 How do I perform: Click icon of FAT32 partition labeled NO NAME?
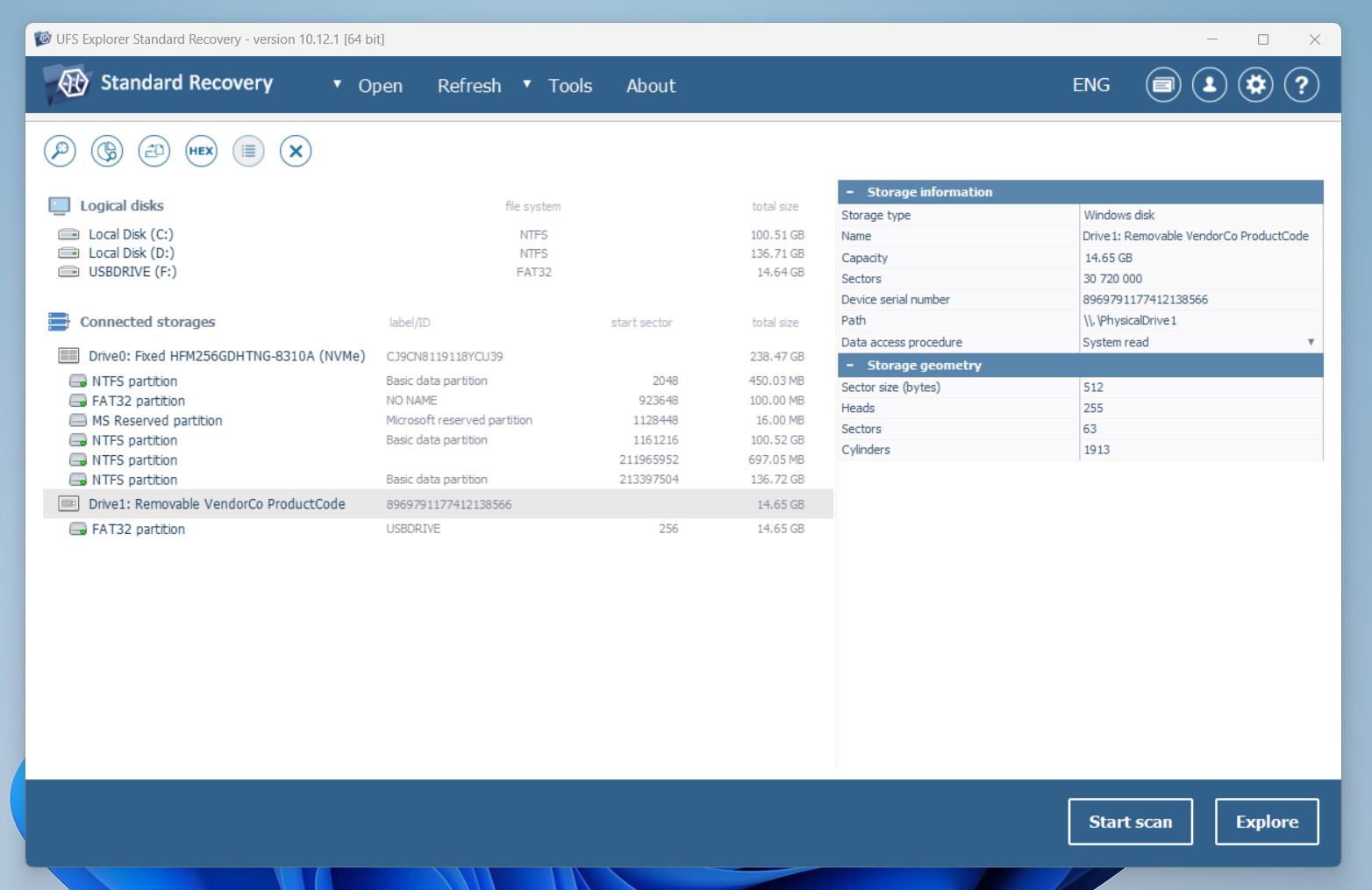pos(78,401)
